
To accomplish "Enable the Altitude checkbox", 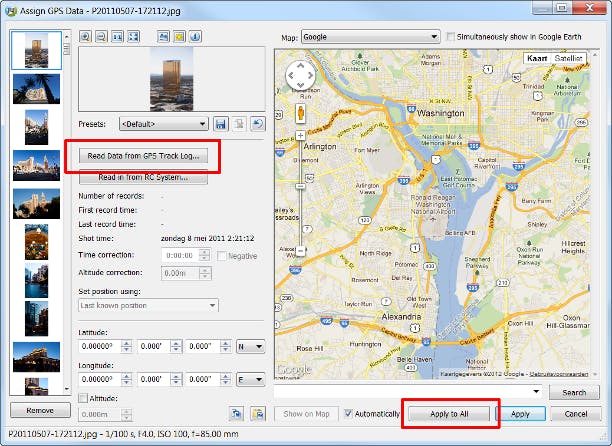I will point(83,398).
